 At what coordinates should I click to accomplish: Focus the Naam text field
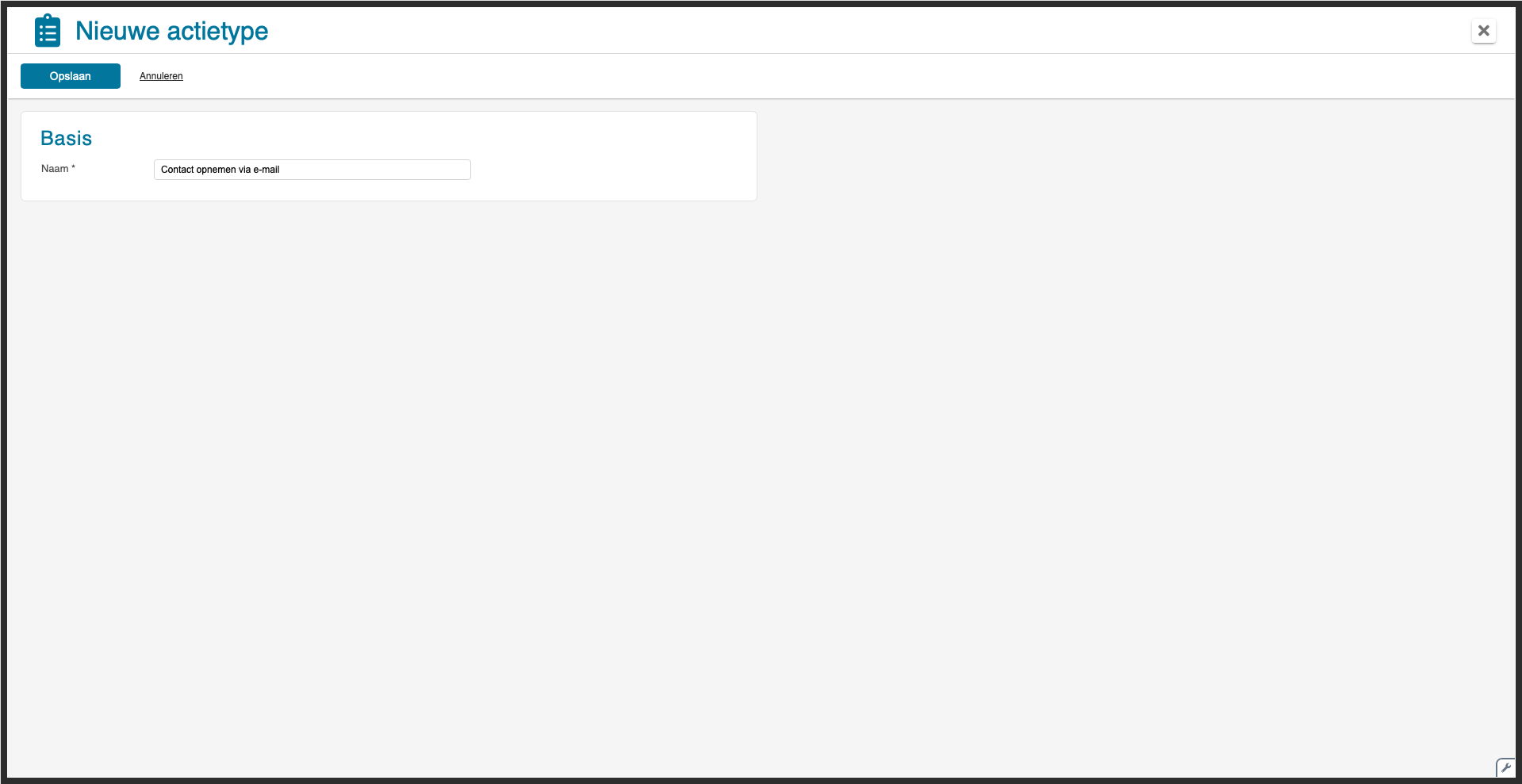coord(312,170)
